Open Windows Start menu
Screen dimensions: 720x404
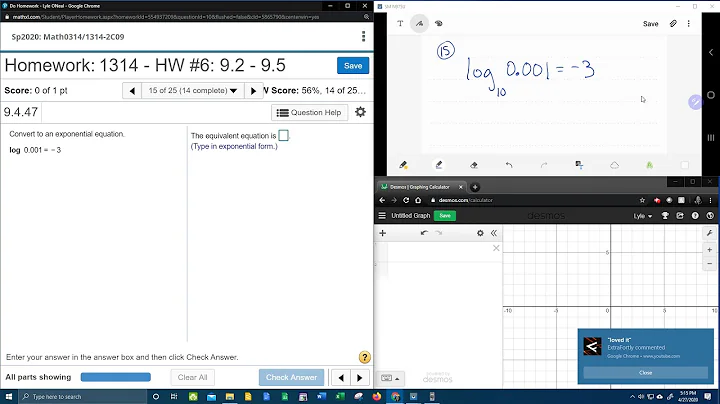point(9,396)
